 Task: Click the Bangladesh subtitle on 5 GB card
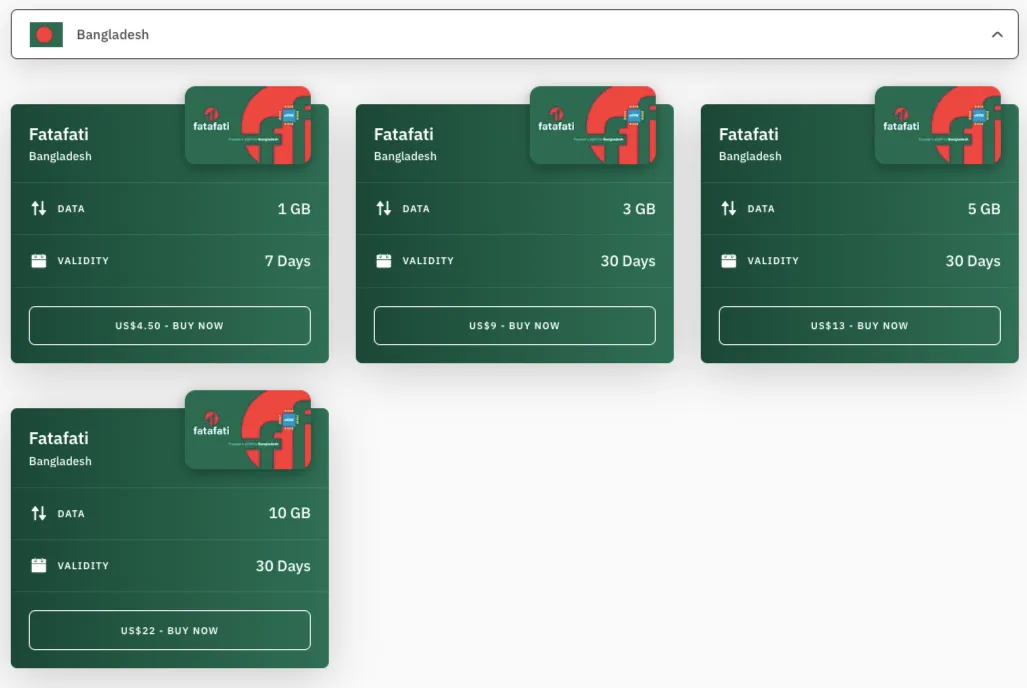coord(750,156)
